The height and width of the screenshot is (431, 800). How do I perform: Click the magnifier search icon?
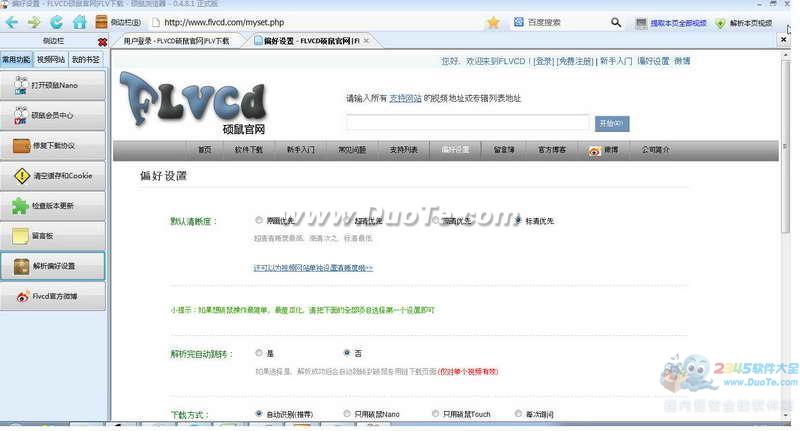616,22
